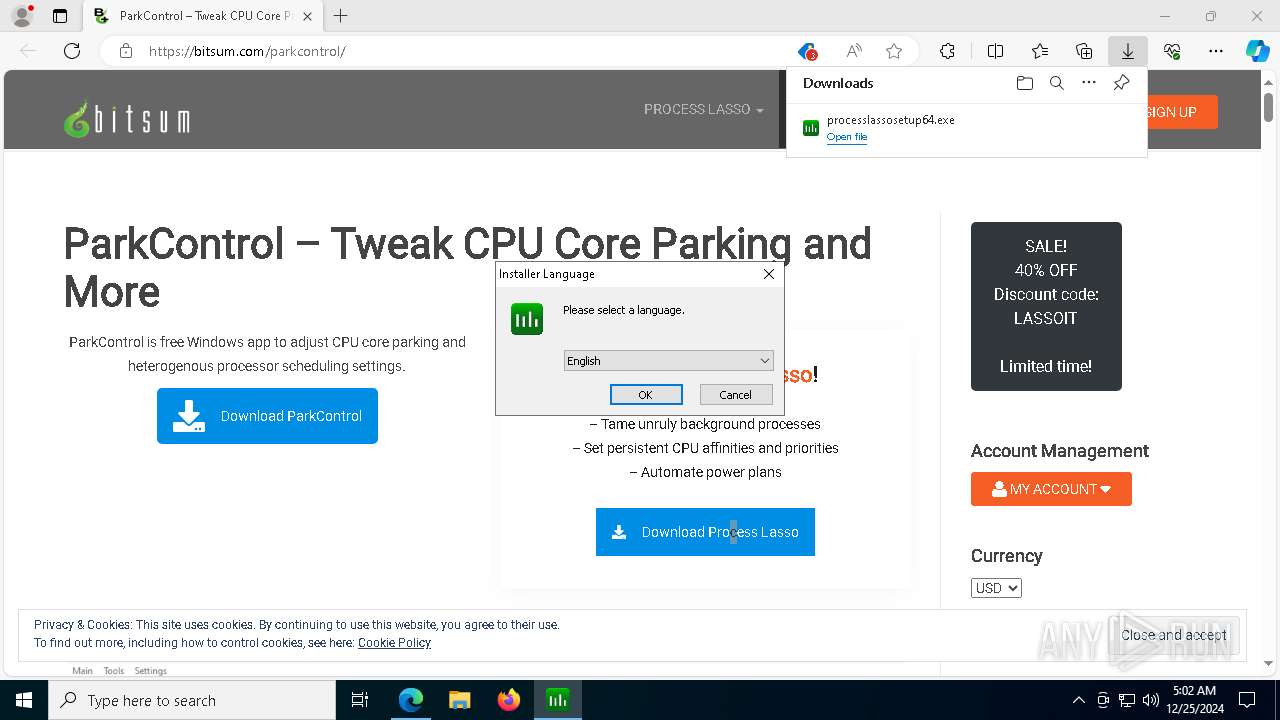Image resolution: width=1280 pixels, height=720 pixels.
Task: Toggle the Downloads toolbar button
Action: pyautogui.click(x=1127, y=51)
